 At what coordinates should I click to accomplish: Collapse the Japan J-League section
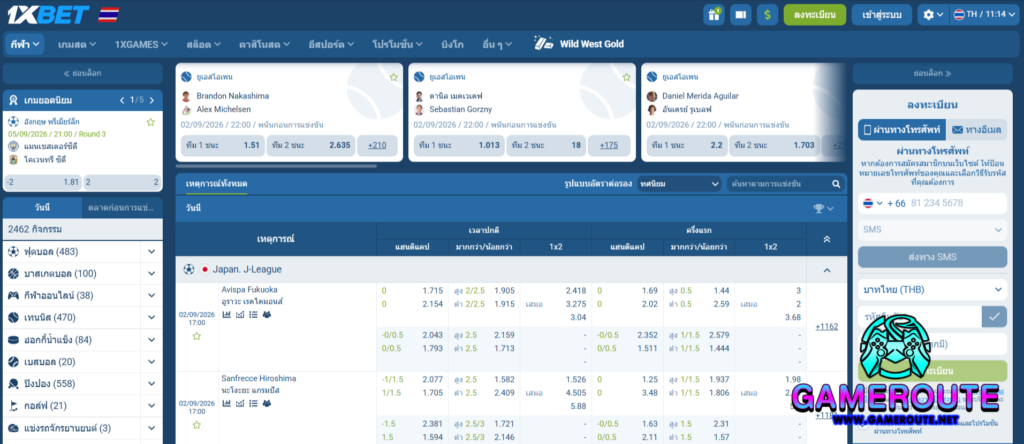click(x=826, y=270)
